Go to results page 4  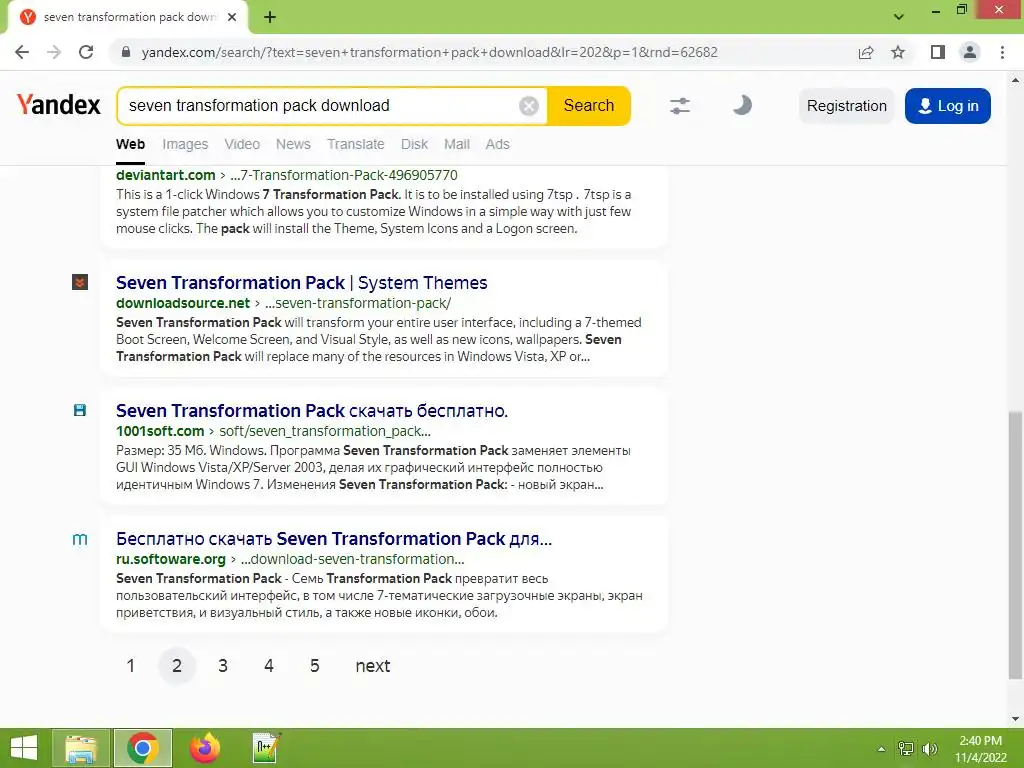pyautogui.click(x=268, y=665)
